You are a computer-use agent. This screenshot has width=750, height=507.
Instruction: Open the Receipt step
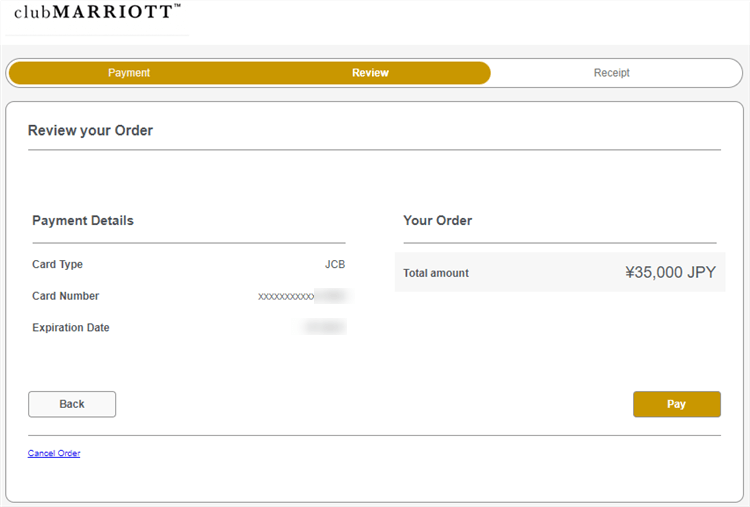coord(611,73)
